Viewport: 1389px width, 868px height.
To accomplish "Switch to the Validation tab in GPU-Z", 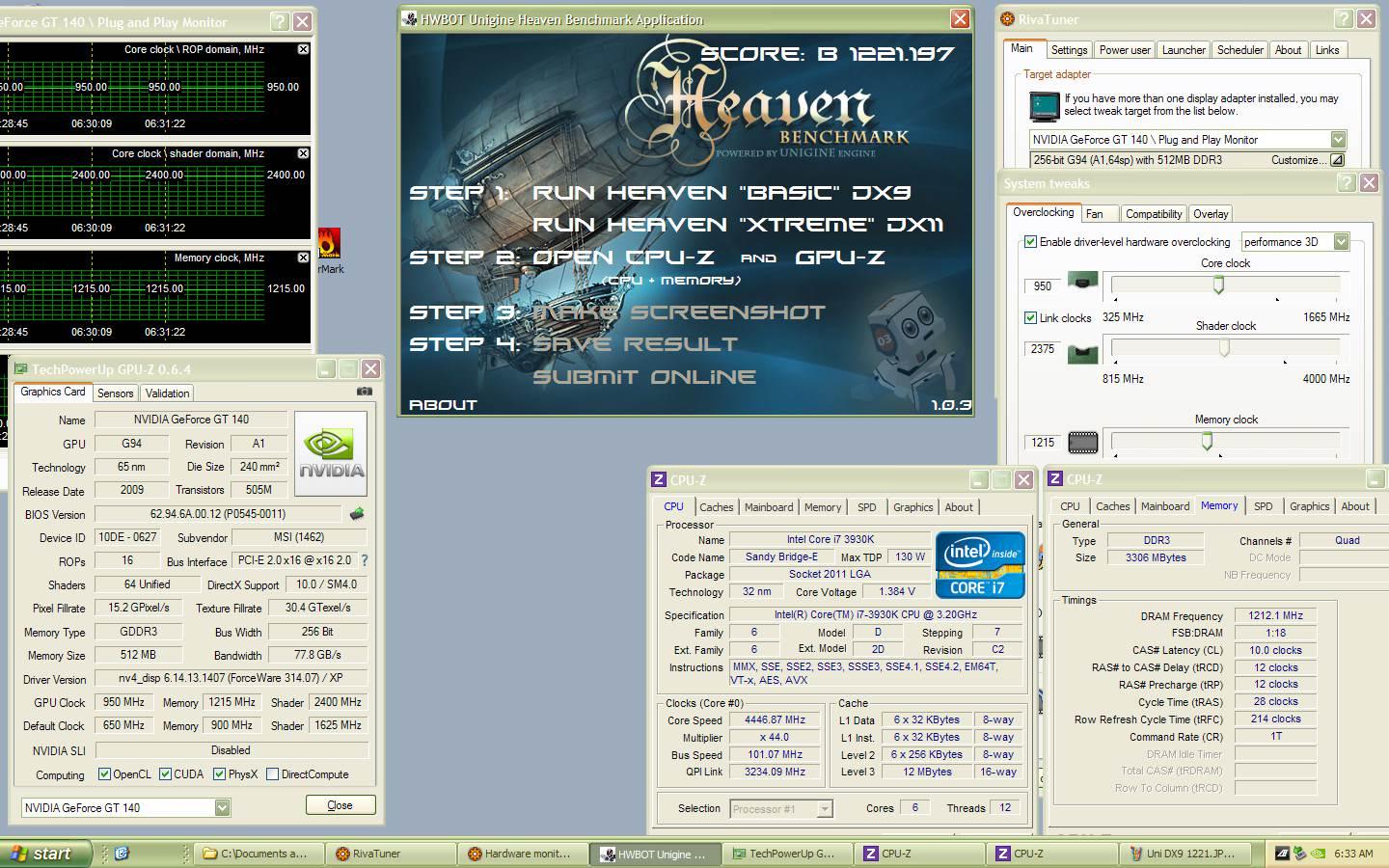I will (167, 393).
